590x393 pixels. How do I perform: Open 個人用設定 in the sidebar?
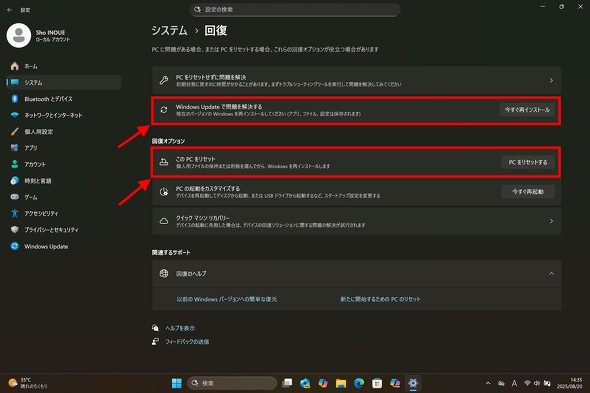pos(64,132)
